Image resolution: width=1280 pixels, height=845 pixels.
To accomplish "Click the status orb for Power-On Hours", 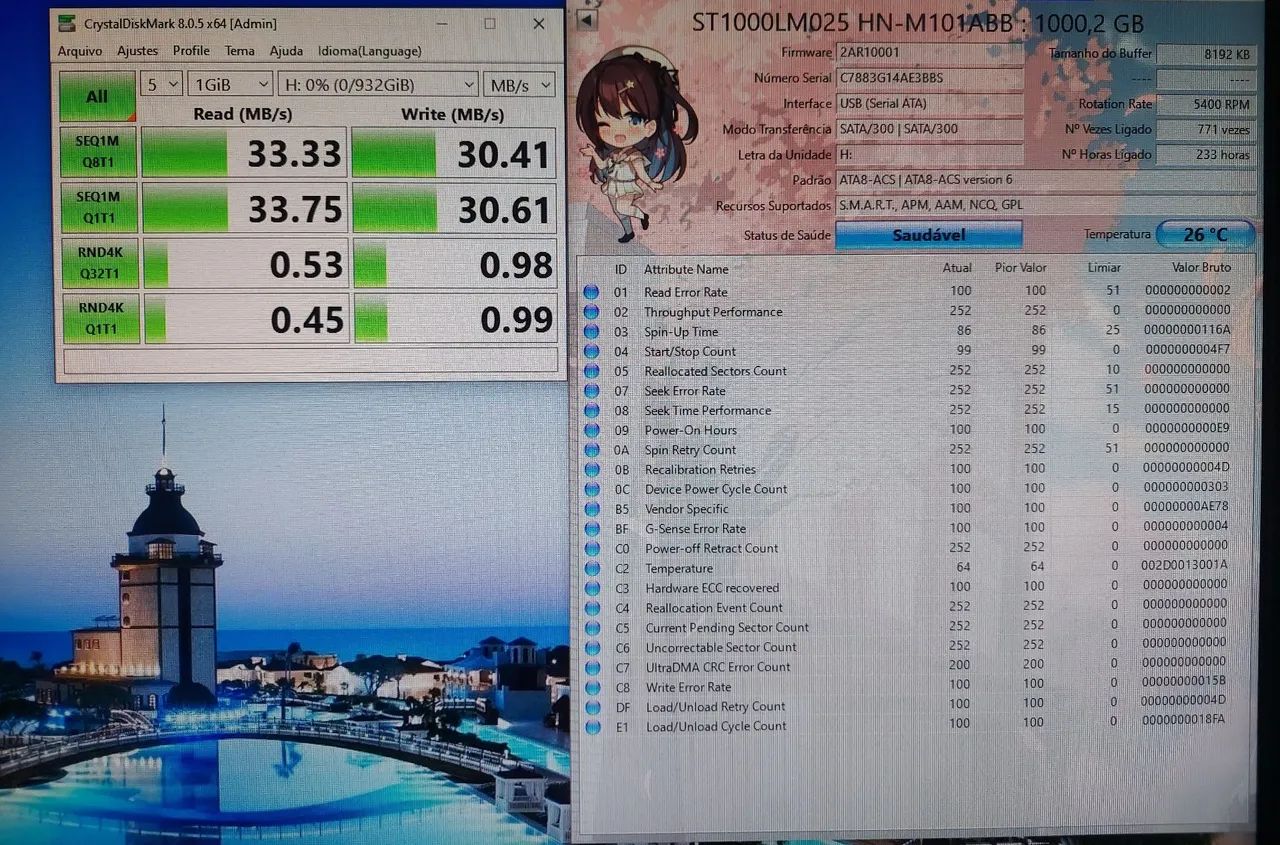I will 592,430.
